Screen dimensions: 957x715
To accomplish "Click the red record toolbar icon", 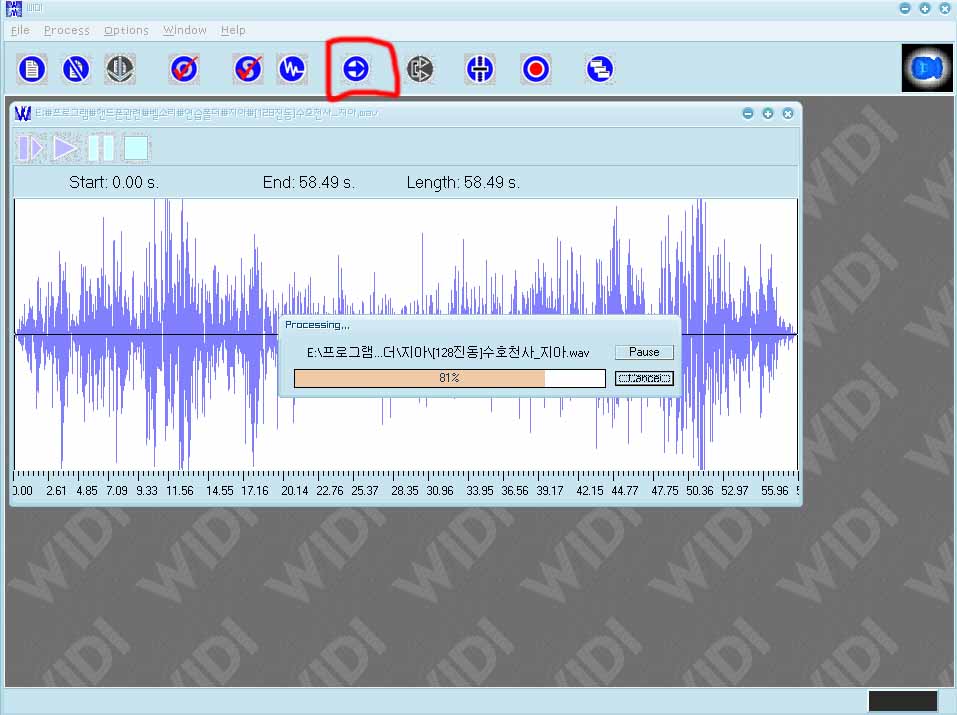I will coord(536,69).
